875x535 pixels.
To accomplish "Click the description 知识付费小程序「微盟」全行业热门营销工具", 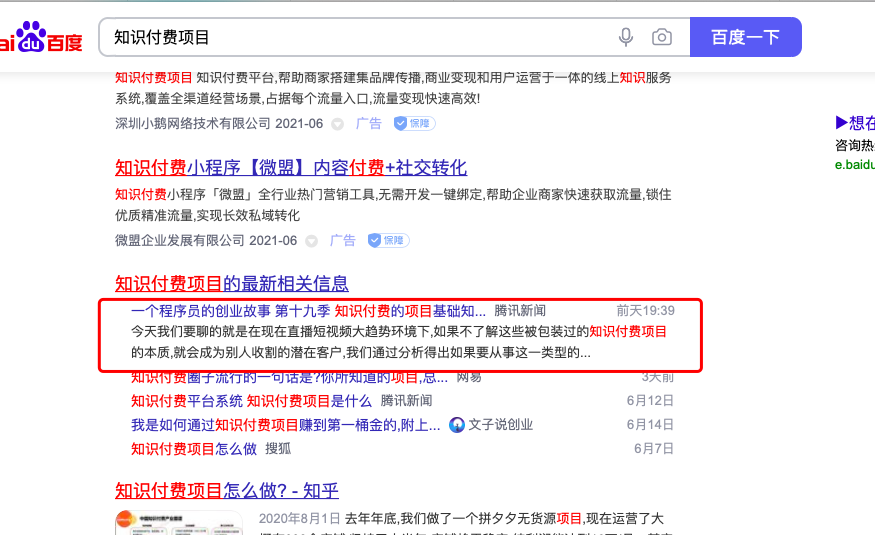I will coord(393,205).
